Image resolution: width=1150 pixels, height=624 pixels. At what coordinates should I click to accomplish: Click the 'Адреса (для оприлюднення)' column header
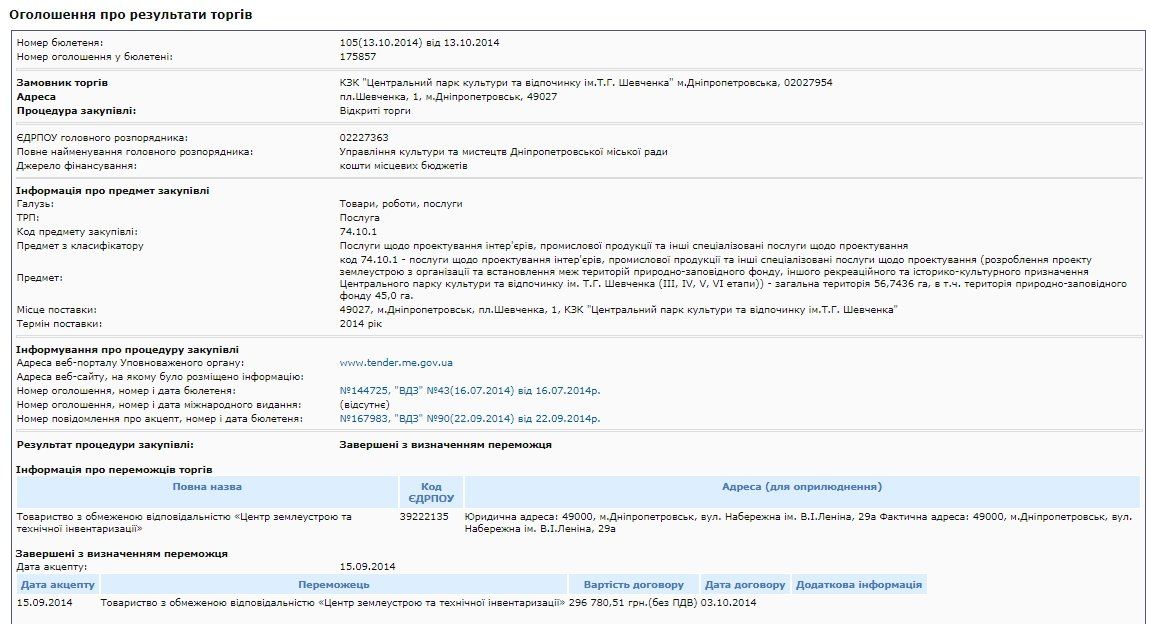tap(802, 487)
